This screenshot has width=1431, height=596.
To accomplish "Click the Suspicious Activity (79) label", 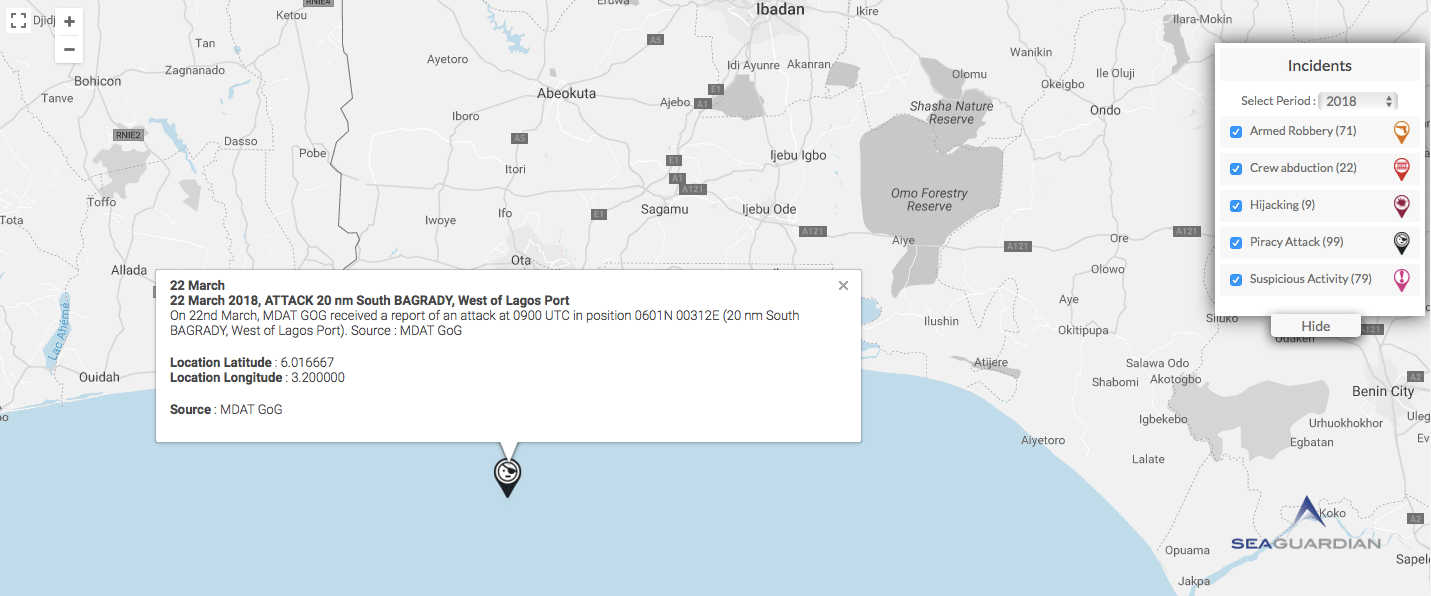I will coord(1310,279).
